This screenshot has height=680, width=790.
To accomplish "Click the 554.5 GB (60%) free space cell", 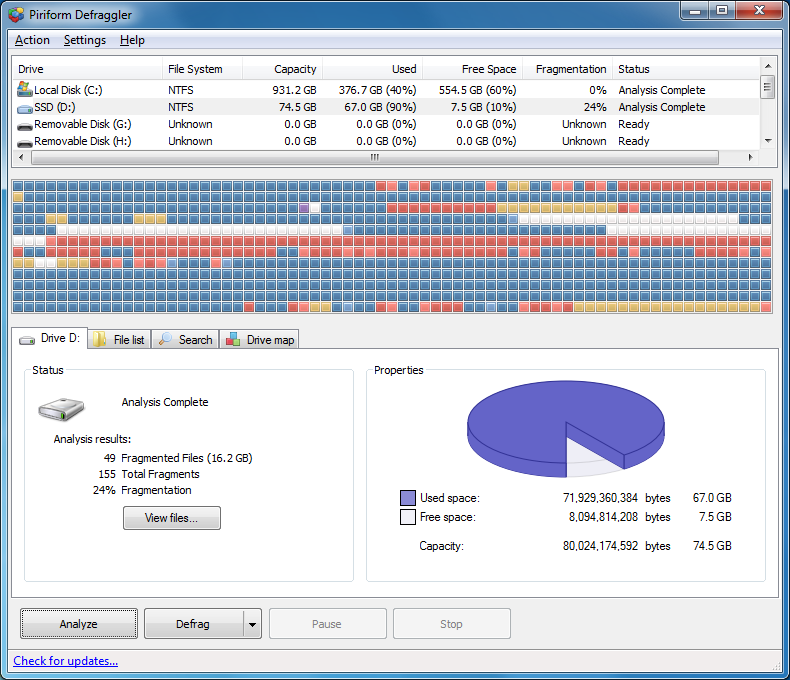I will point(477,90).
